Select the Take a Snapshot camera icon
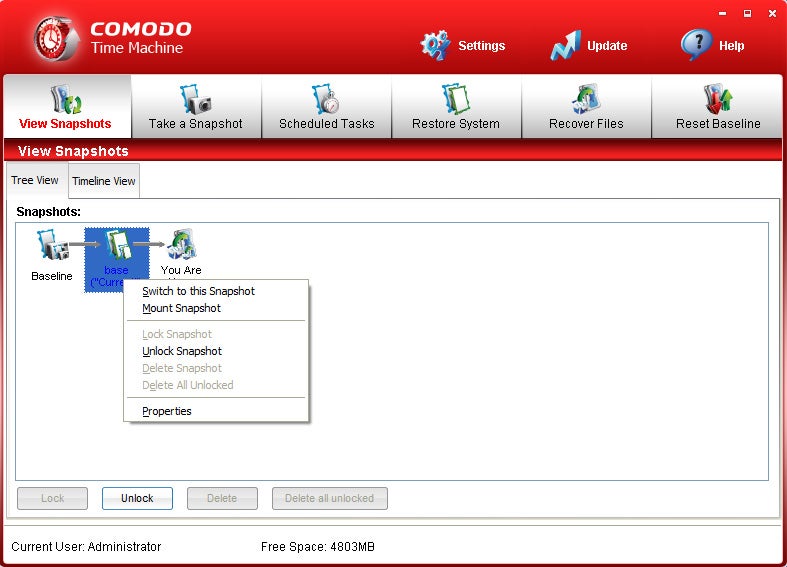The image size is (787, 567). [196, 99]
